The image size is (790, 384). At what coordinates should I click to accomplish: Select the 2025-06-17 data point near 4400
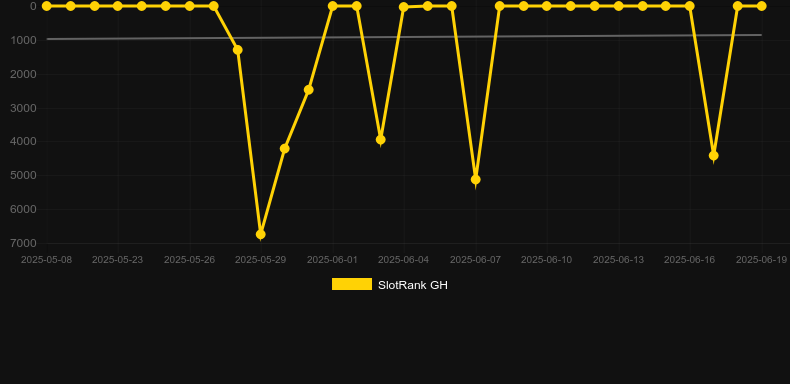pyautogui.click(x=713, y=156)
